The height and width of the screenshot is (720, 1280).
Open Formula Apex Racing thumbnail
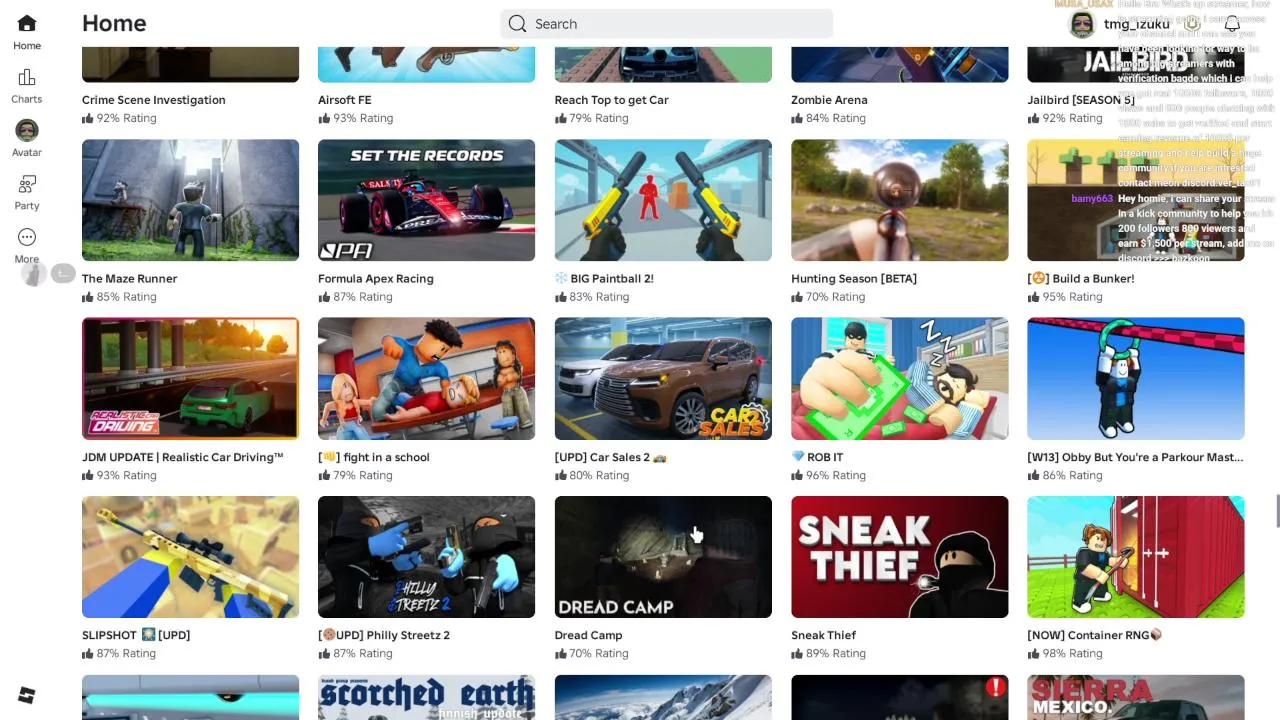(426, 200)
